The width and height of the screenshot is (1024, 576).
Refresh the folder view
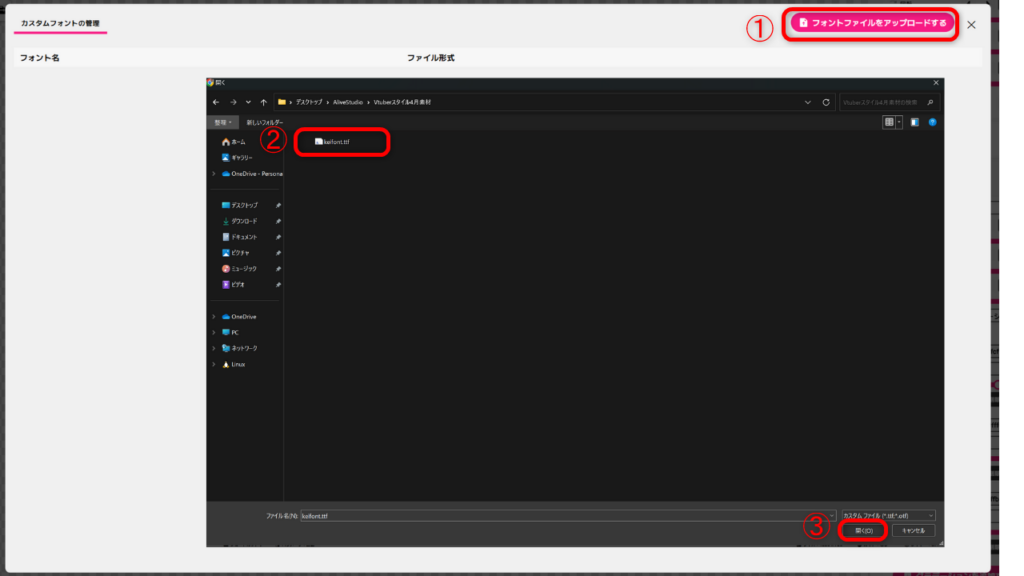pos(826,103)
